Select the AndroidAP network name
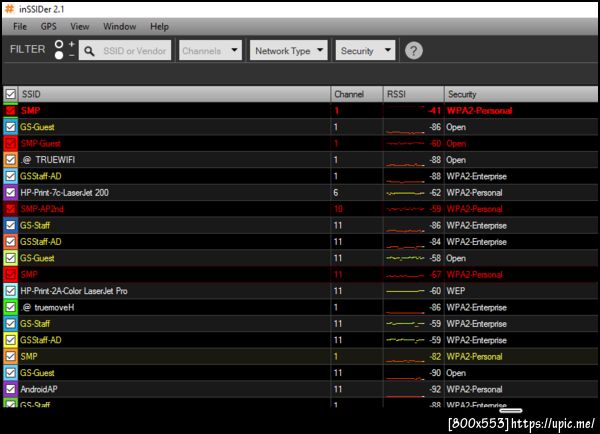The image size is (600, 434). tap(39, 389)
